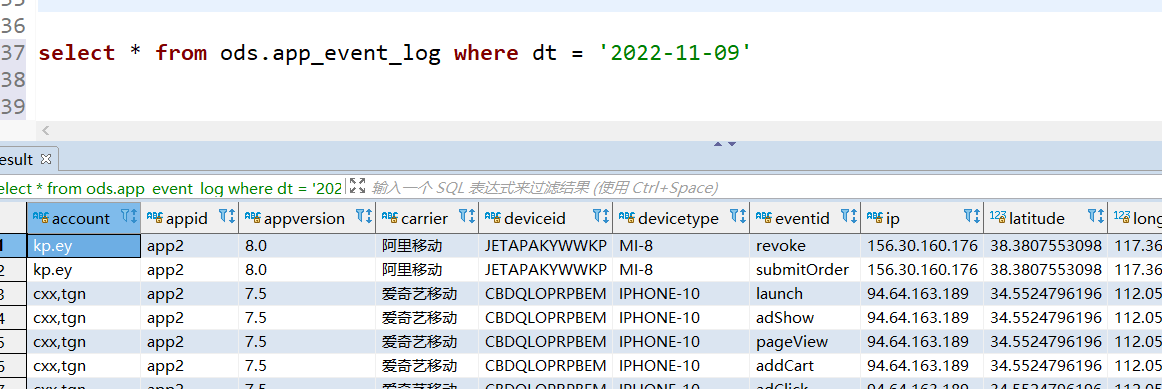
Task: Click 'app2' appid cell in addCart row
Action: pyautogui.click(x=189, y=366)
